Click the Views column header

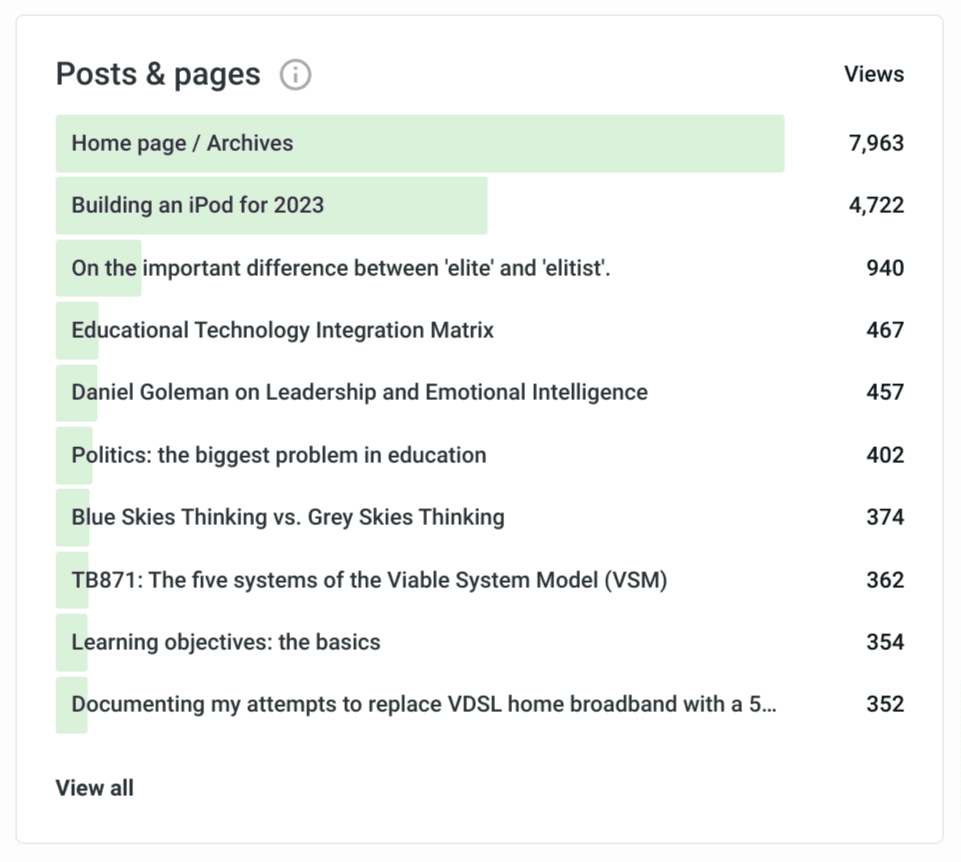873,73
